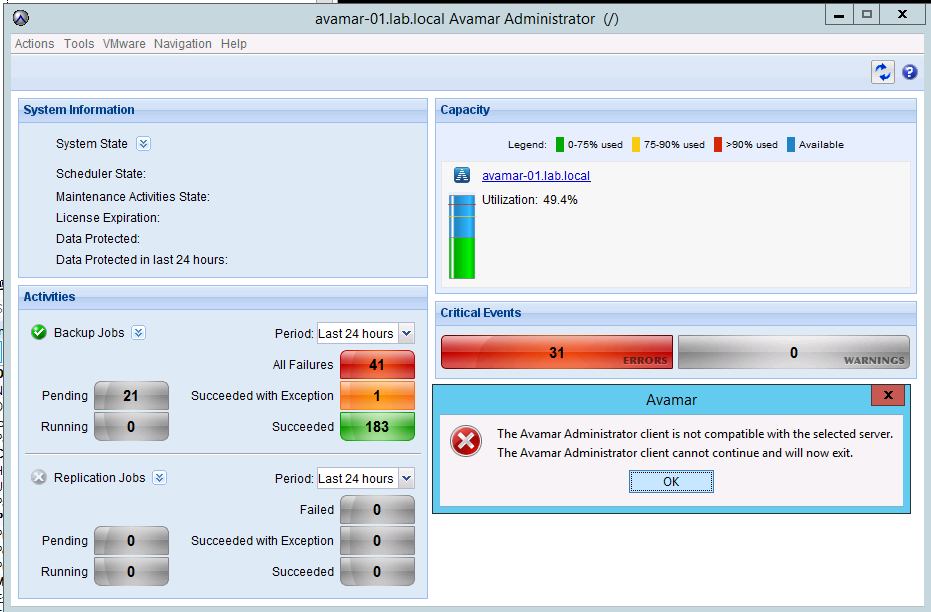Open the Actions menu
Screen dimensions: 931x612
[x=34, y=44]
